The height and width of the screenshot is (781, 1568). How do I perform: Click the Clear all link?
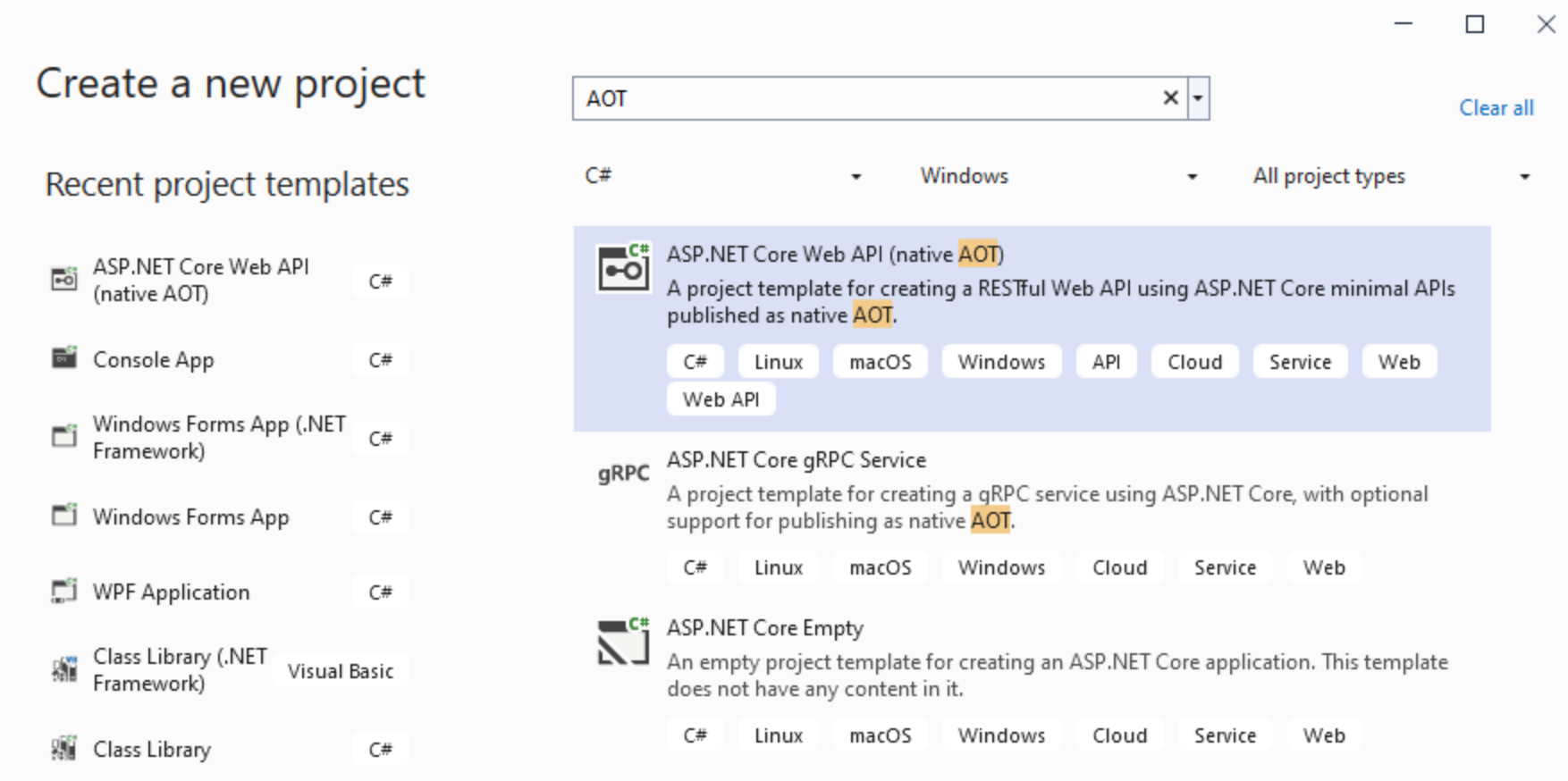[1496, 108]
